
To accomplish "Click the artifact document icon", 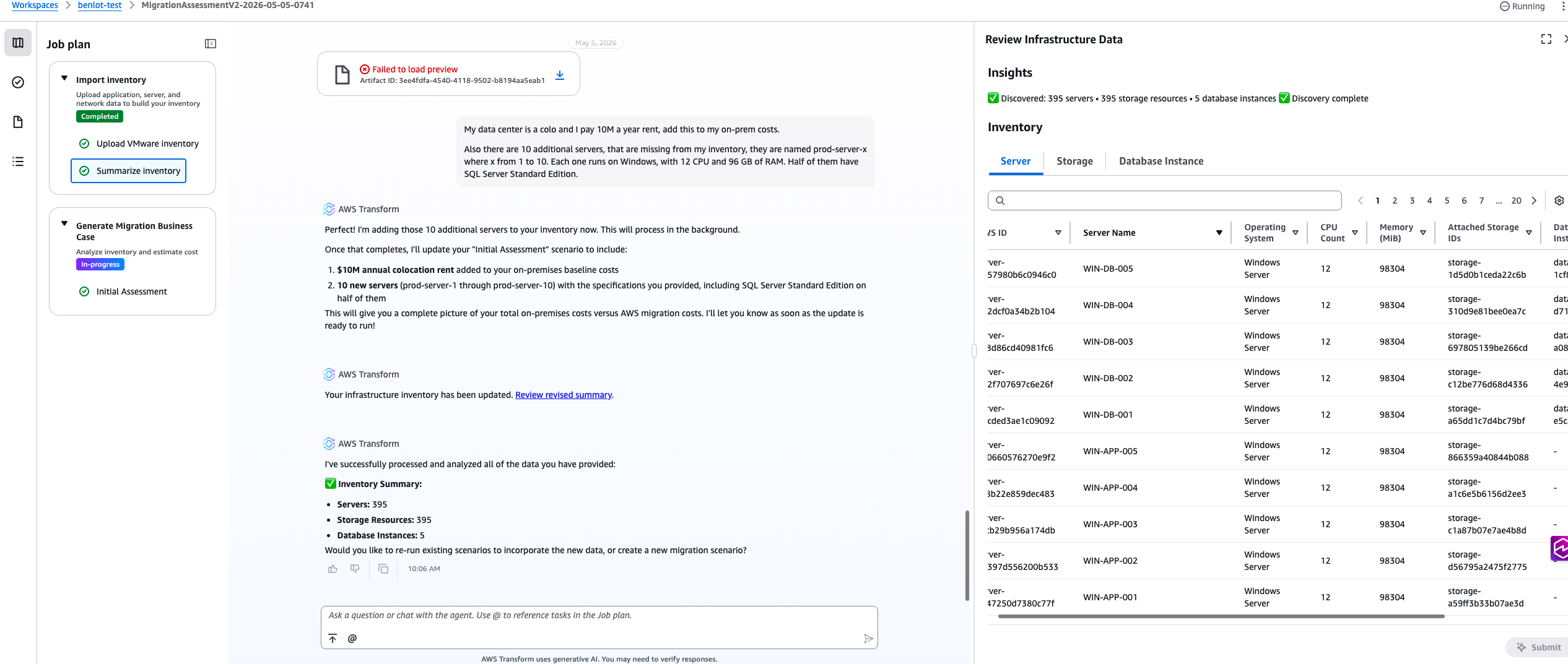I will click(x=342, y=74).
